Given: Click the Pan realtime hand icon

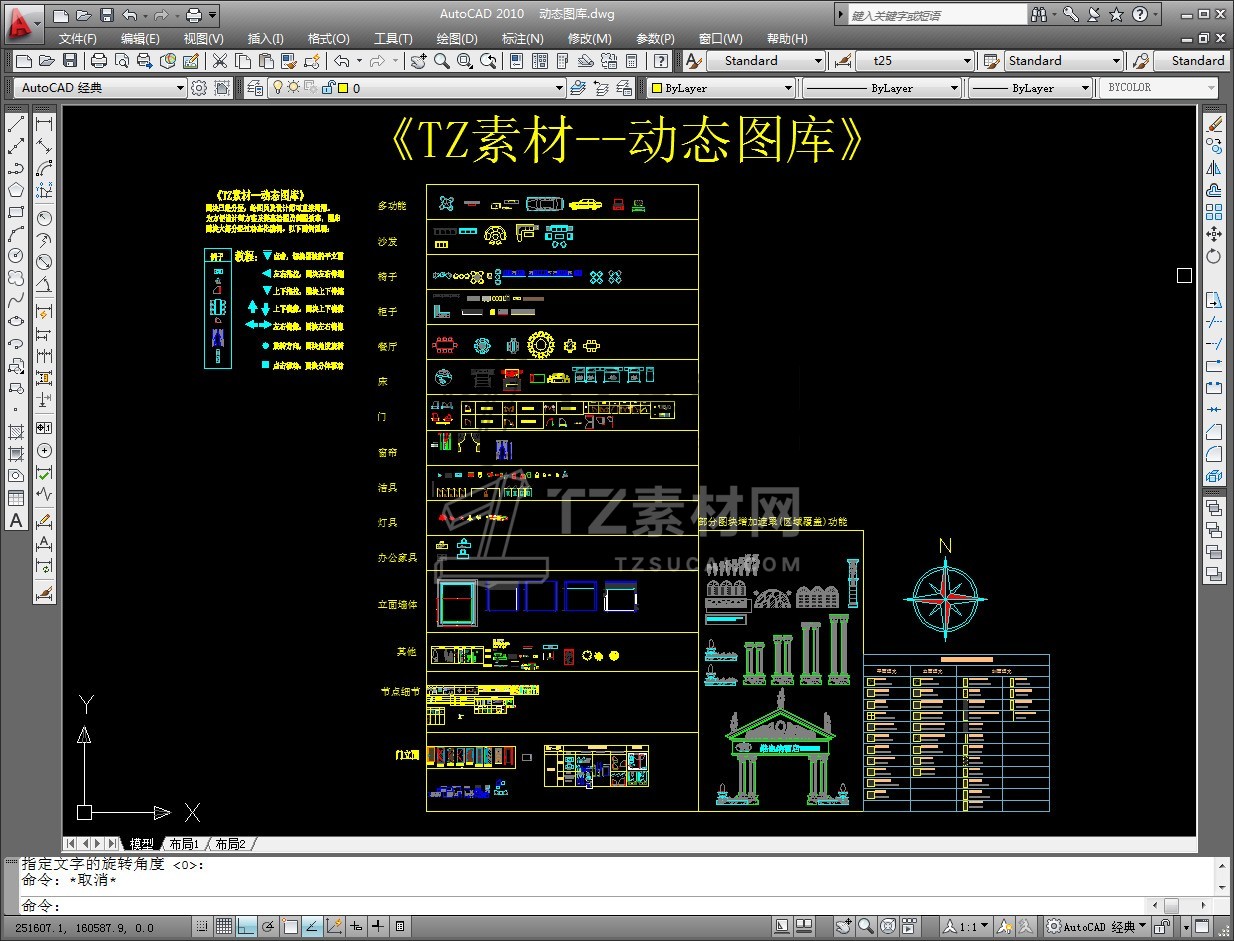Looking at the screenshot, I should 418,61.
